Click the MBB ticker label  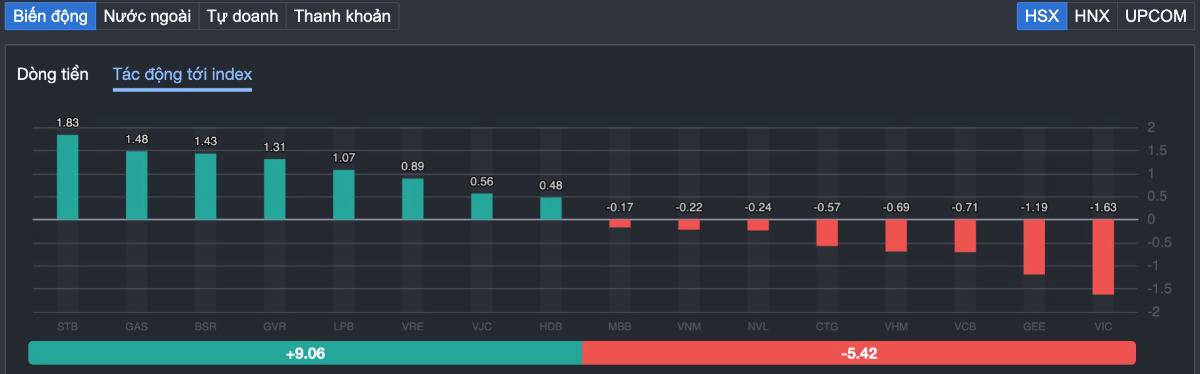(620, 327)
